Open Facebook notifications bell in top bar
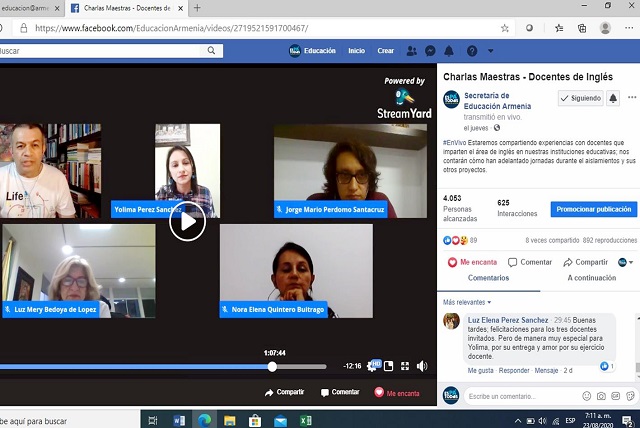The width and height of the screenshot is (640, 428). pyautogui.click(x=449, y=51)
